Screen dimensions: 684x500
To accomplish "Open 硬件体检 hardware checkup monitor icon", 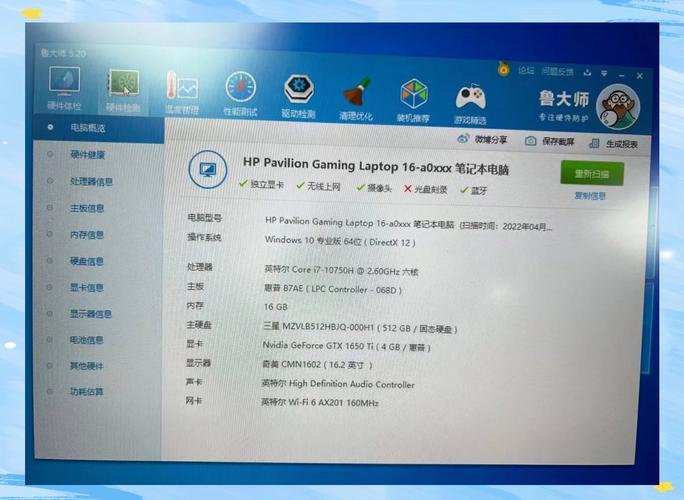I will pos(63,86).
